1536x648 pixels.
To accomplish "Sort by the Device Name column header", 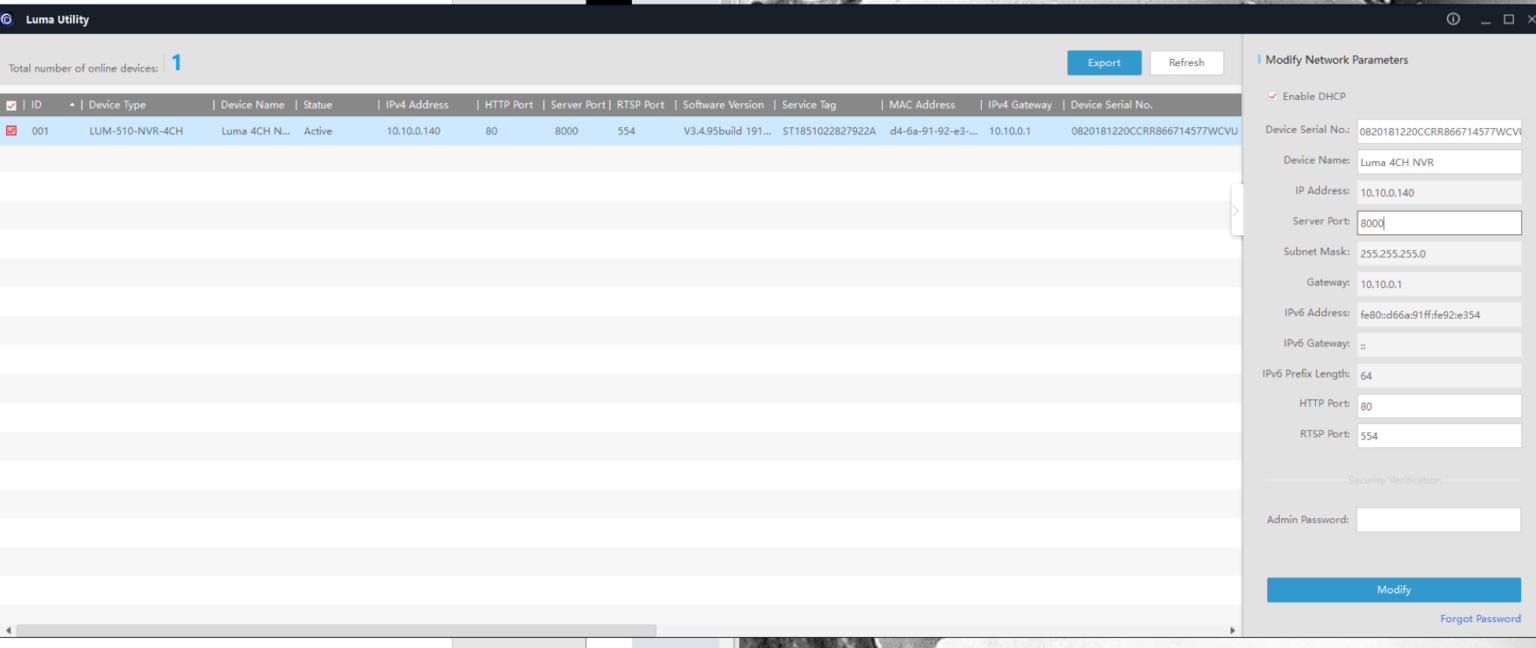I will pyautogui.click(x=254, y=105).
